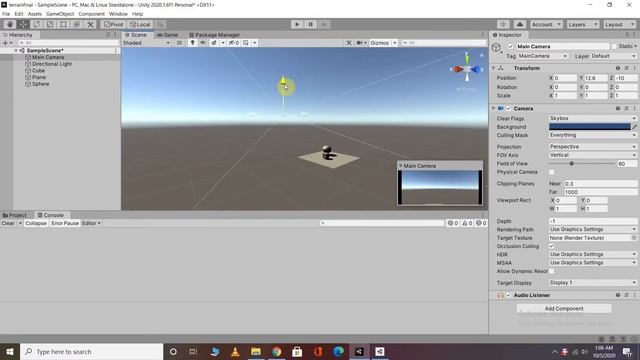The height and width of the screenshot is (360, 640).
Task: Click the Pause button
Action: tap(311, 24)
